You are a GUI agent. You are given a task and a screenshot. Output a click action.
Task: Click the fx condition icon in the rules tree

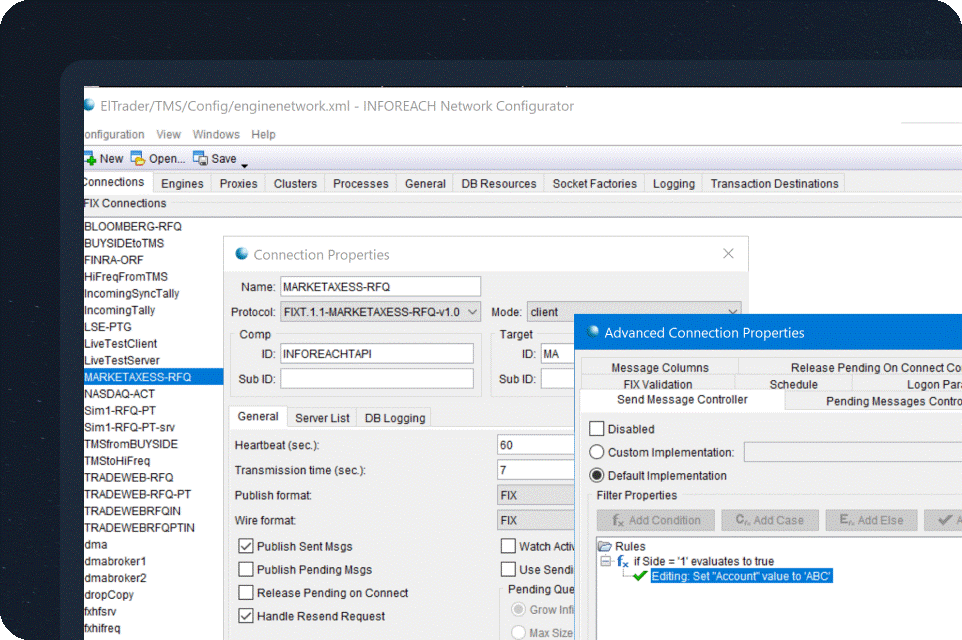pyautogui.click(x=622, y=562)
